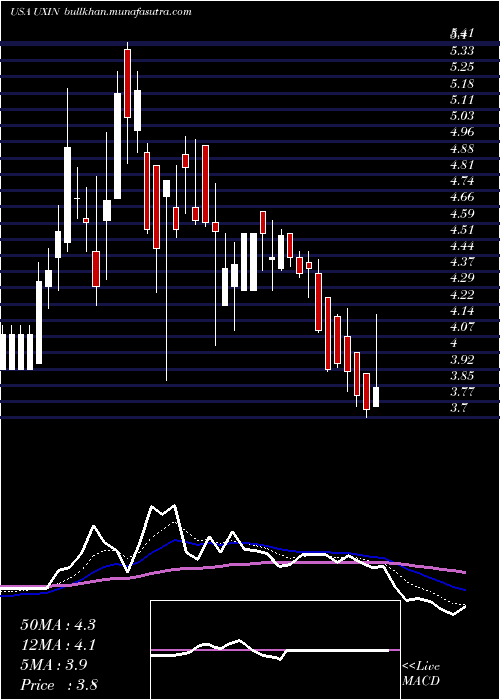The image size is (500, 700).
Task: Select the 4.51 price axis label
Action: pos(462,229)
